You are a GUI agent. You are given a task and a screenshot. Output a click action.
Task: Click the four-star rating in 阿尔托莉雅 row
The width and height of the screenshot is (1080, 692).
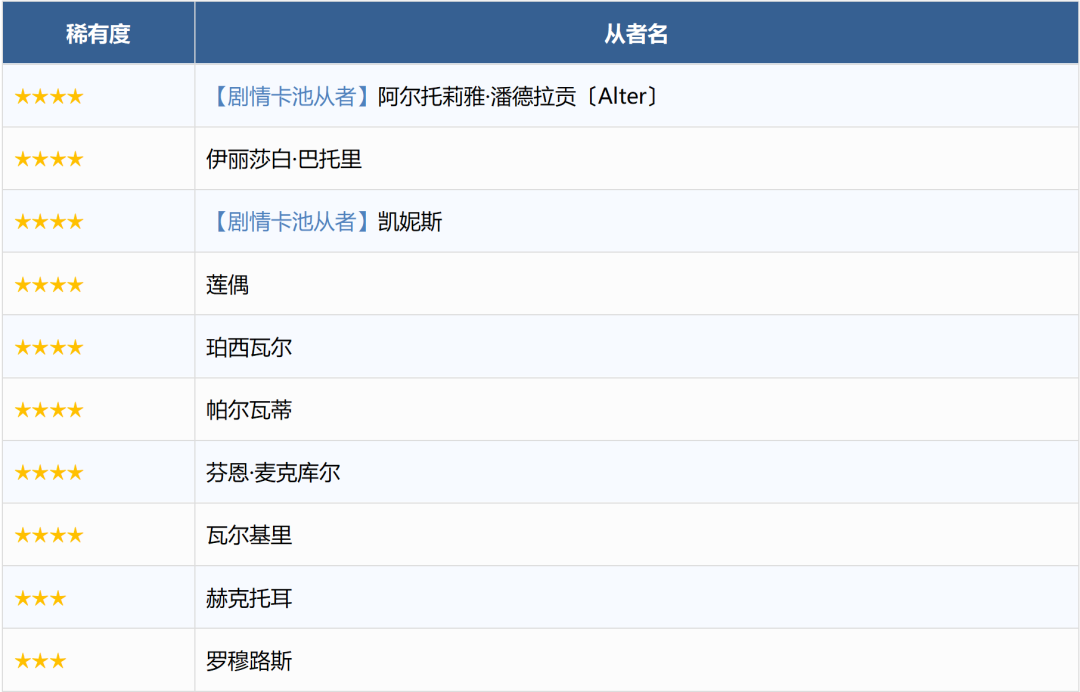49,96
